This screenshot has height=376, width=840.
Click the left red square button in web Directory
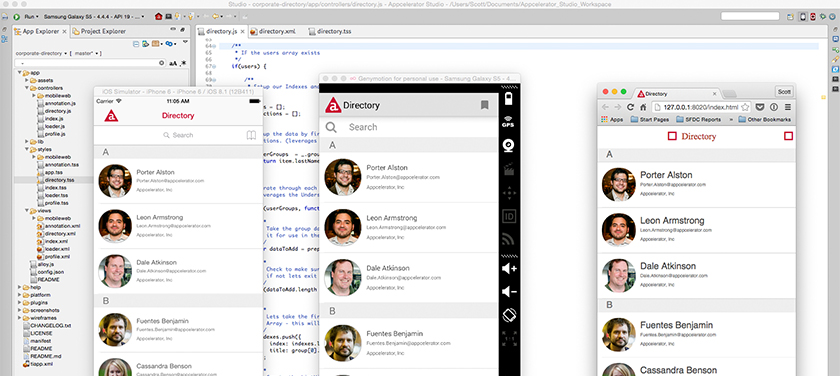click(672, 136)
